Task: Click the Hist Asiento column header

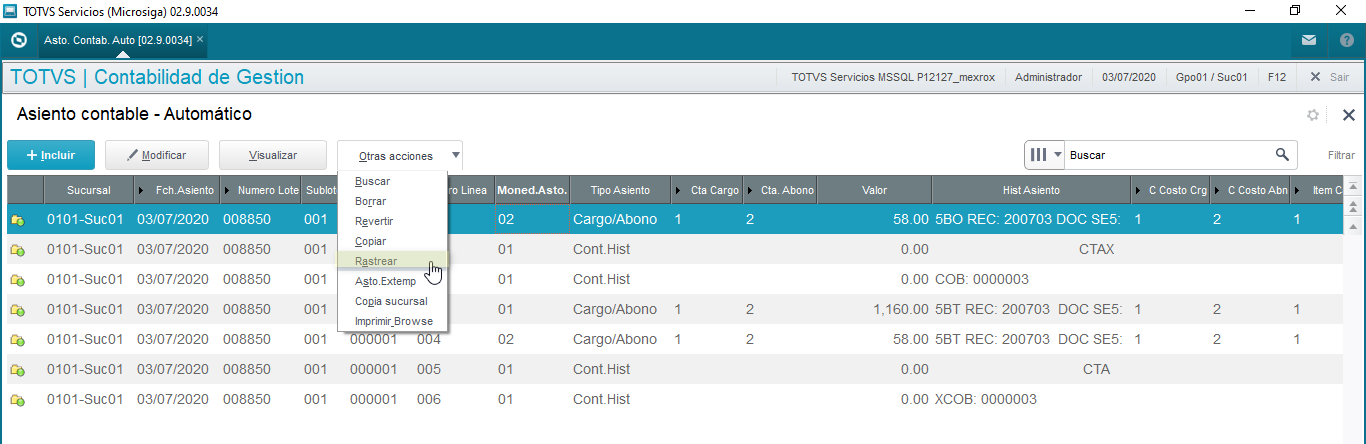Action: point(1031,190)
